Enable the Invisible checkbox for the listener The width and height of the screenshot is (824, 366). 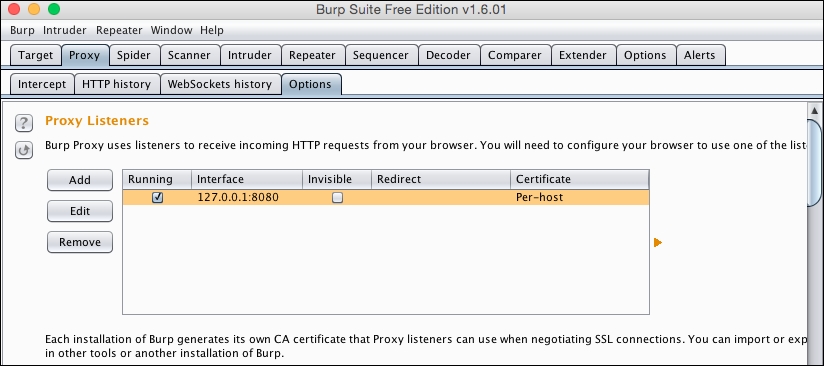(x=337, y=197)
